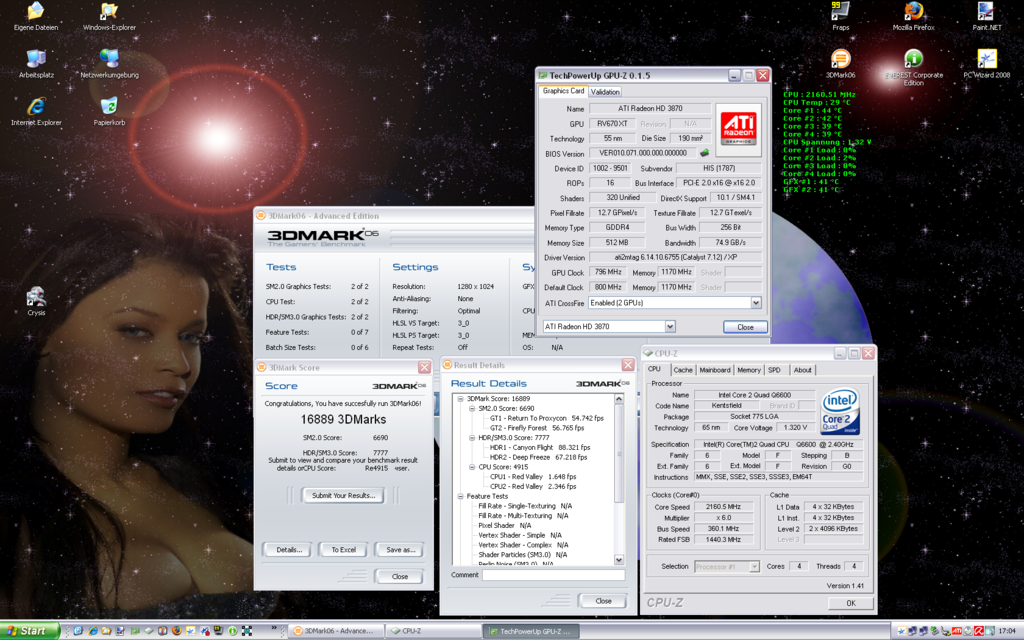Launch Firefox from the Quick Launch bar
The width and height of the screenshot is (1024, 640).
(x=176, y=631)
